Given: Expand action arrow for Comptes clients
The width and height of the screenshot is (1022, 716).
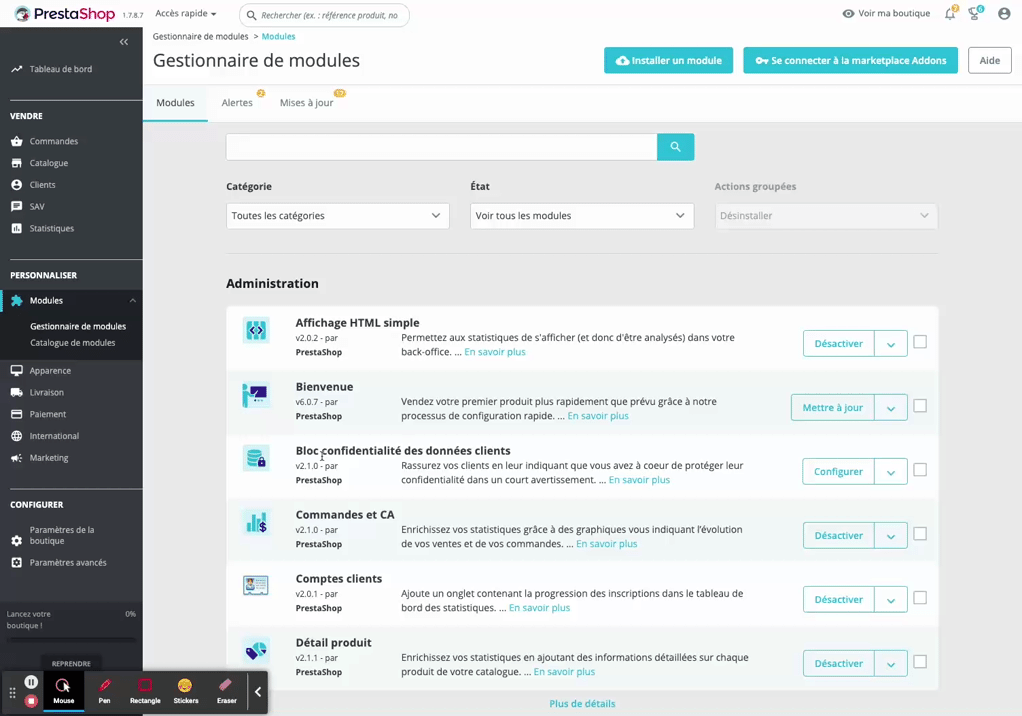Looking at the screenshot, I should 891,599.
